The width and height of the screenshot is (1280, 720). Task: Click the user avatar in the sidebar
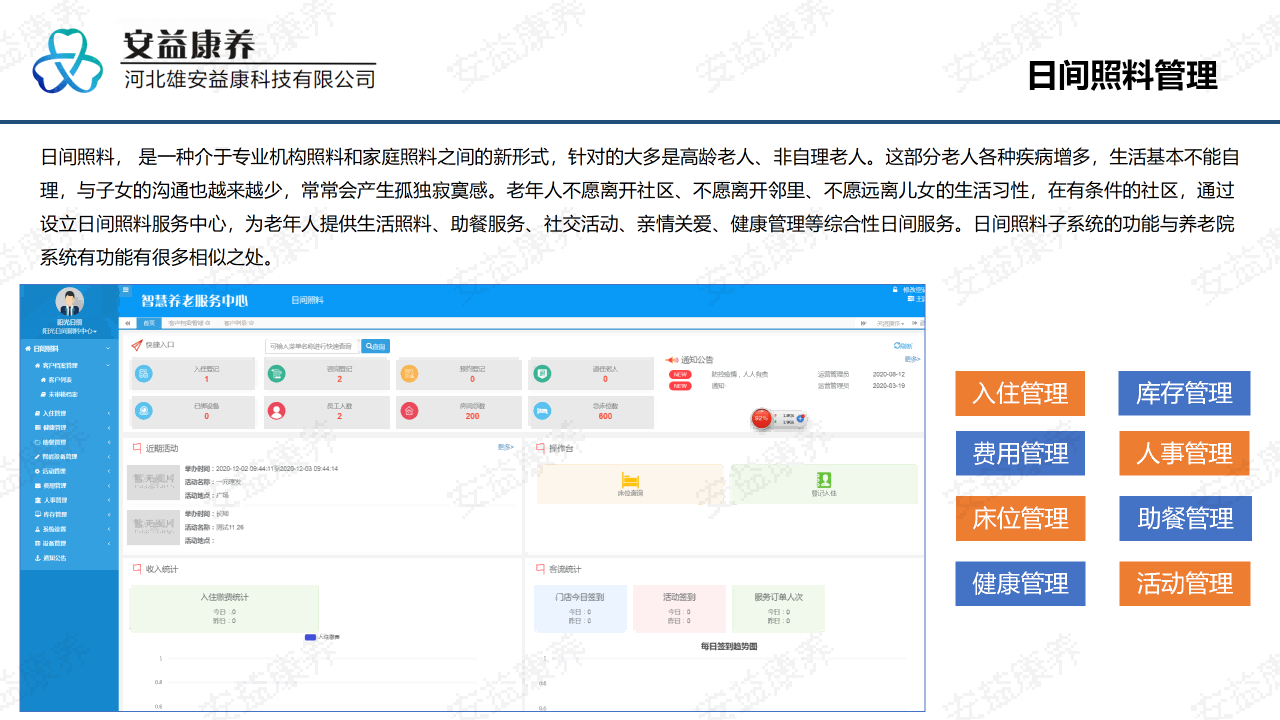(69, 301)
